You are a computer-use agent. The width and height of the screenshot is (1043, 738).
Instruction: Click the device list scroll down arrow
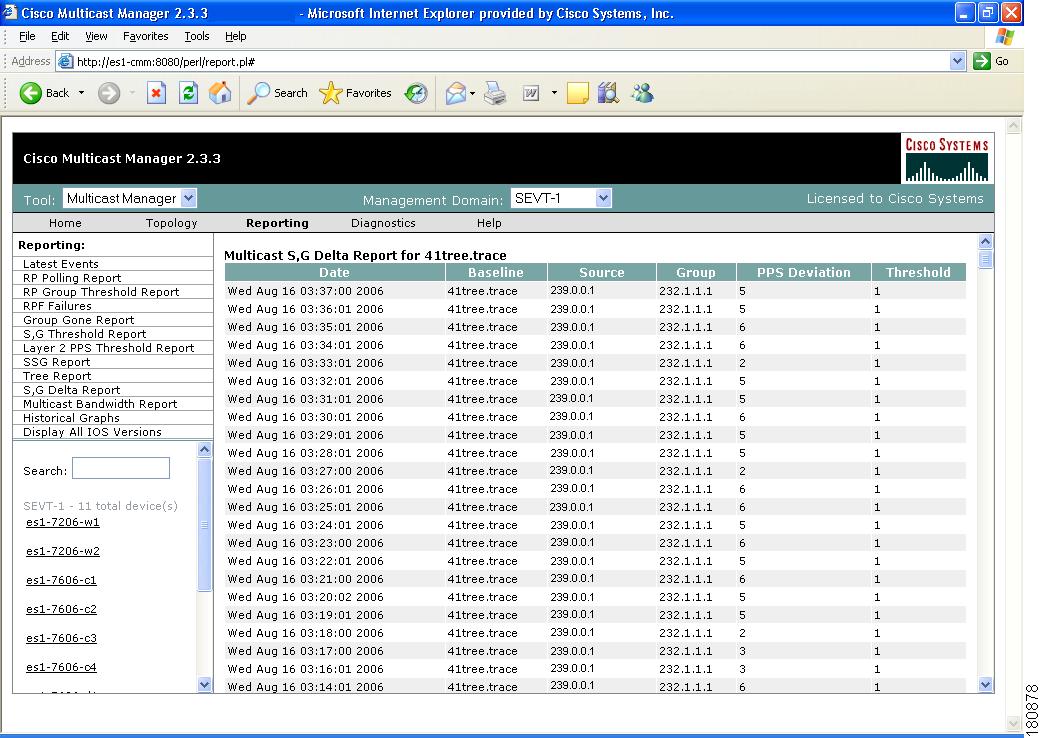click(x=204, y=684)
